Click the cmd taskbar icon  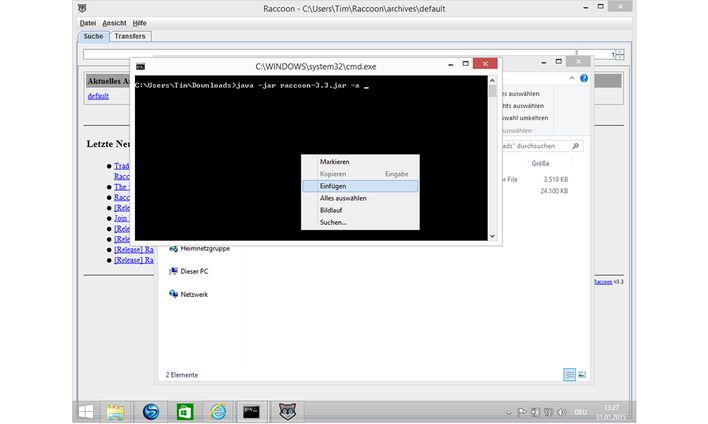252,412
